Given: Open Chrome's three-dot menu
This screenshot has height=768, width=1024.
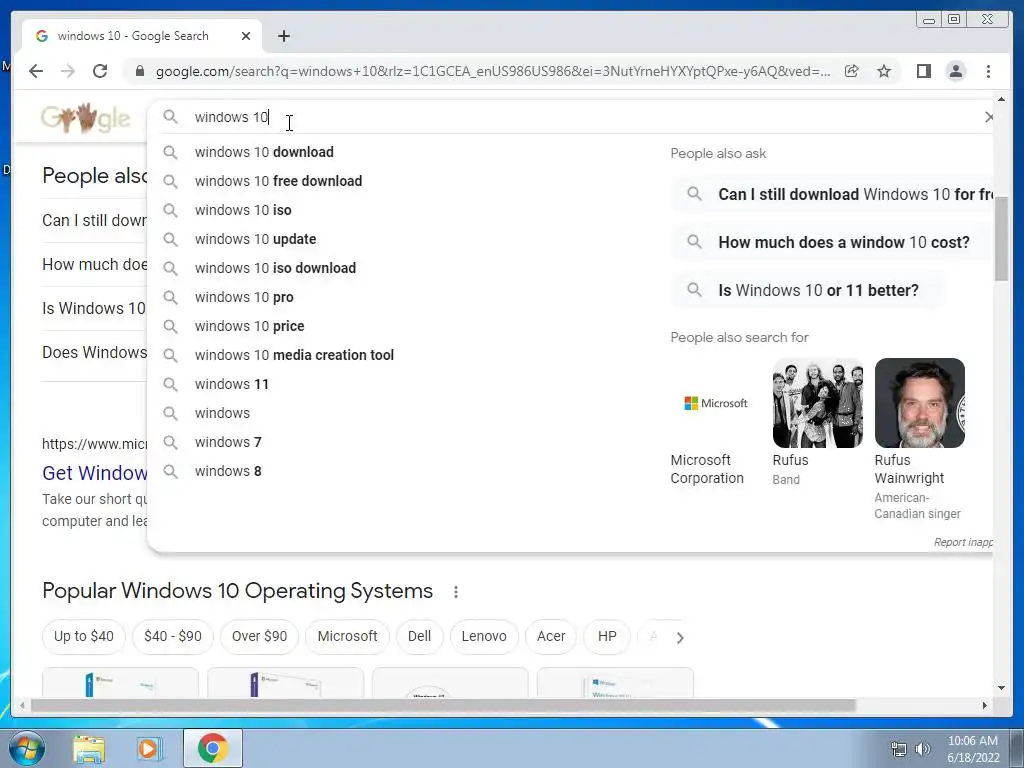Looking at the screenshot, I should pyautogui.click(x=988, y=71).
